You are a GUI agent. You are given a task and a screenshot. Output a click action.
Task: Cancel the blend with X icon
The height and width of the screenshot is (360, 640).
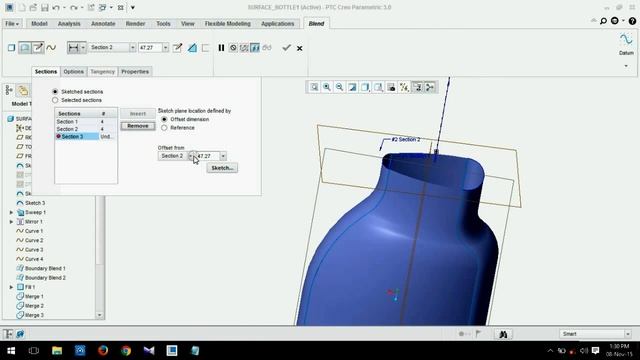(x=300, y=48)
